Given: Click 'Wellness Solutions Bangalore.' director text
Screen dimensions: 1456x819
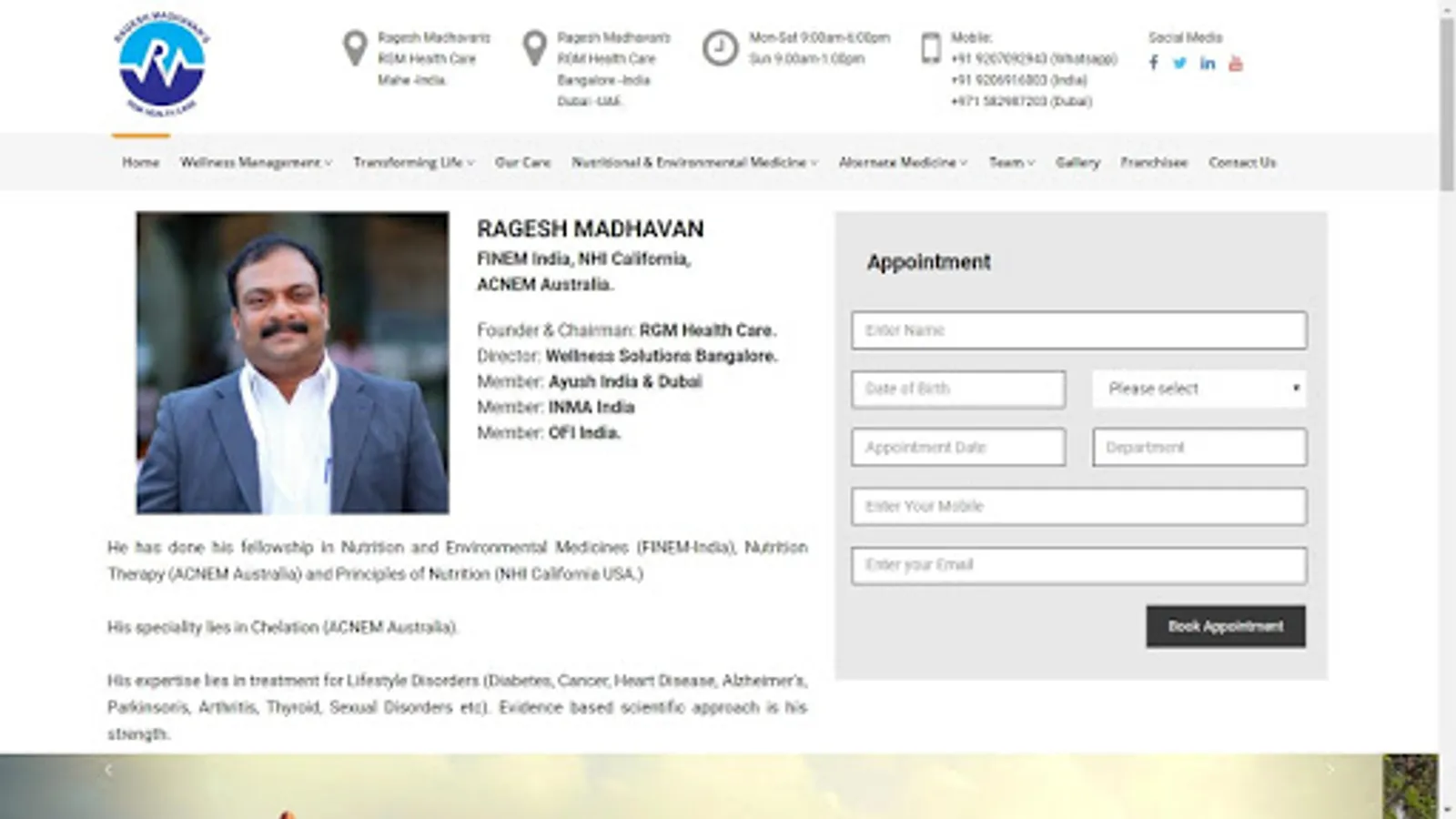Looking at the screenshot, I should (x=662, y=356).
